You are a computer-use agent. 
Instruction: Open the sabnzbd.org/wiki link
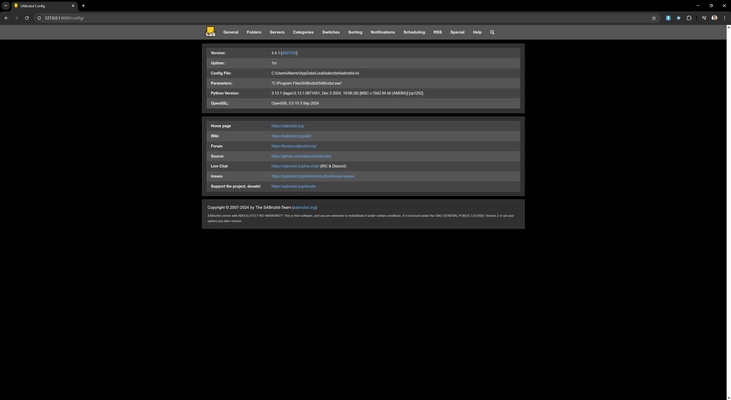click(x=291, y=136)
